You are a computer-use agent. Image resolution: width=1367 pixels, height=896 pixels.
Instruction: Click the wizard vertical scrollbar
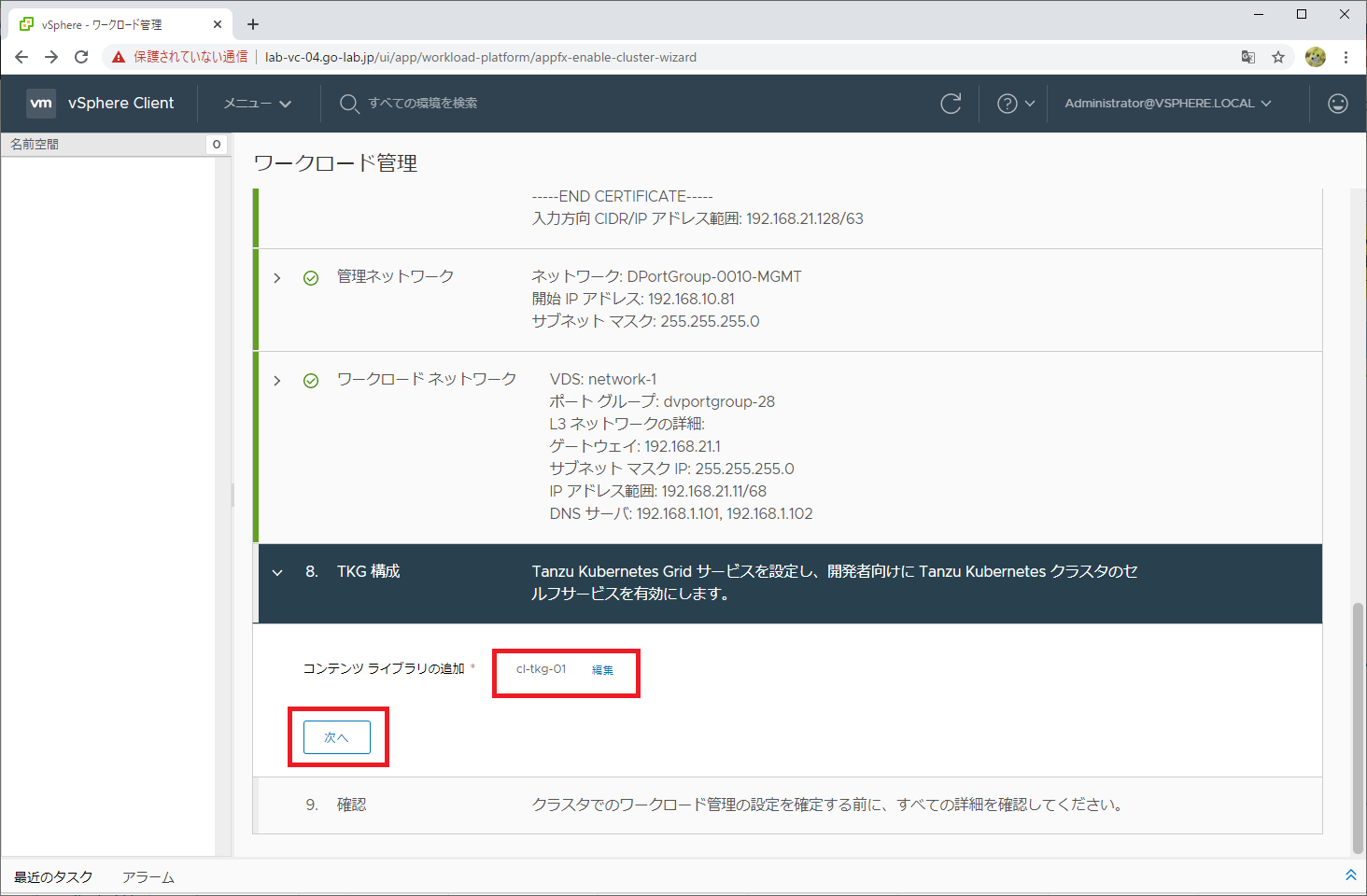pyautogui.click(x=1358, y=728)
